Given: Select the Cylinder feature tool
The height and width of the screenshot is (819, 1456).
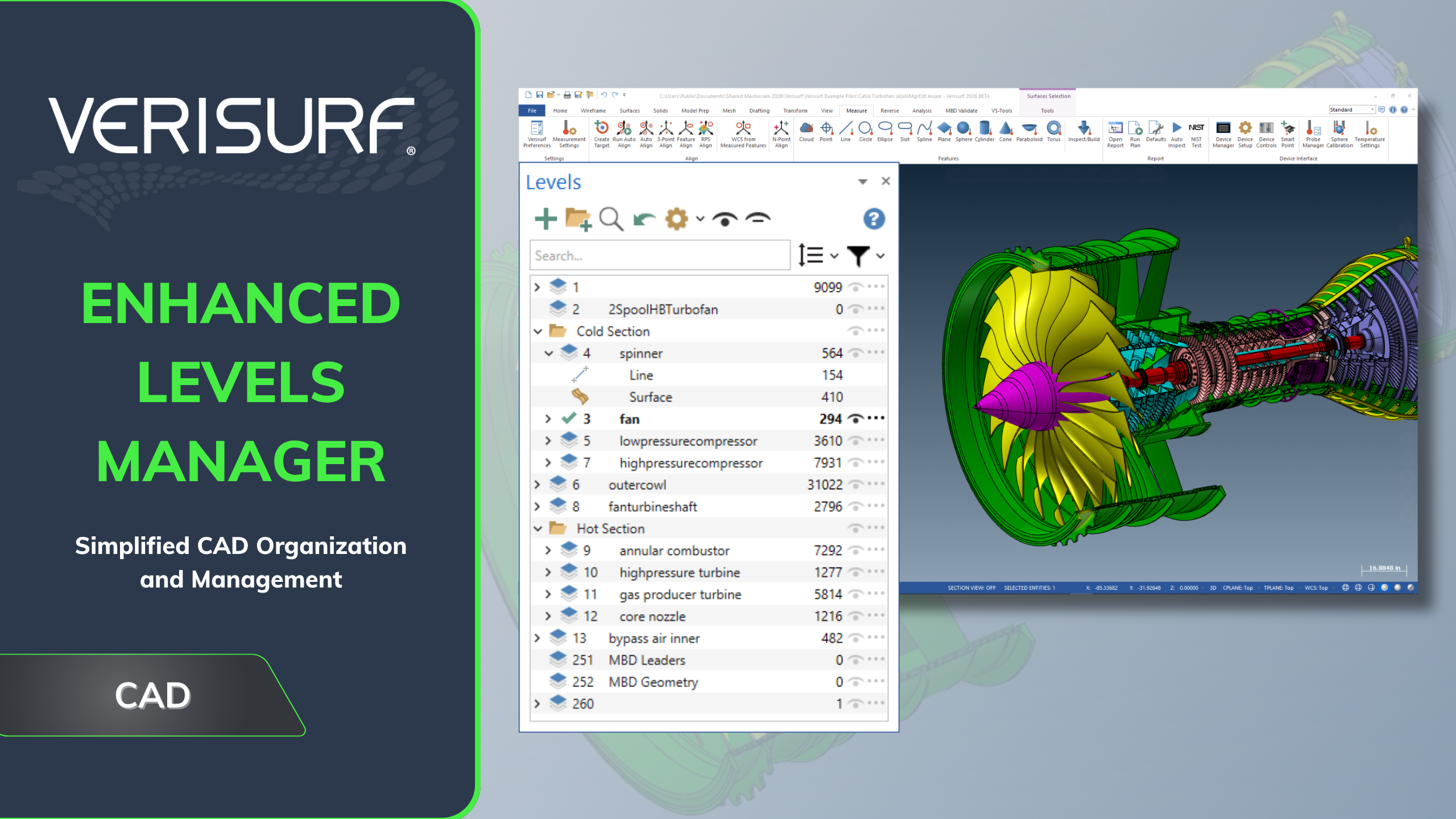Looking at the screenshot, I should point(985,131).
